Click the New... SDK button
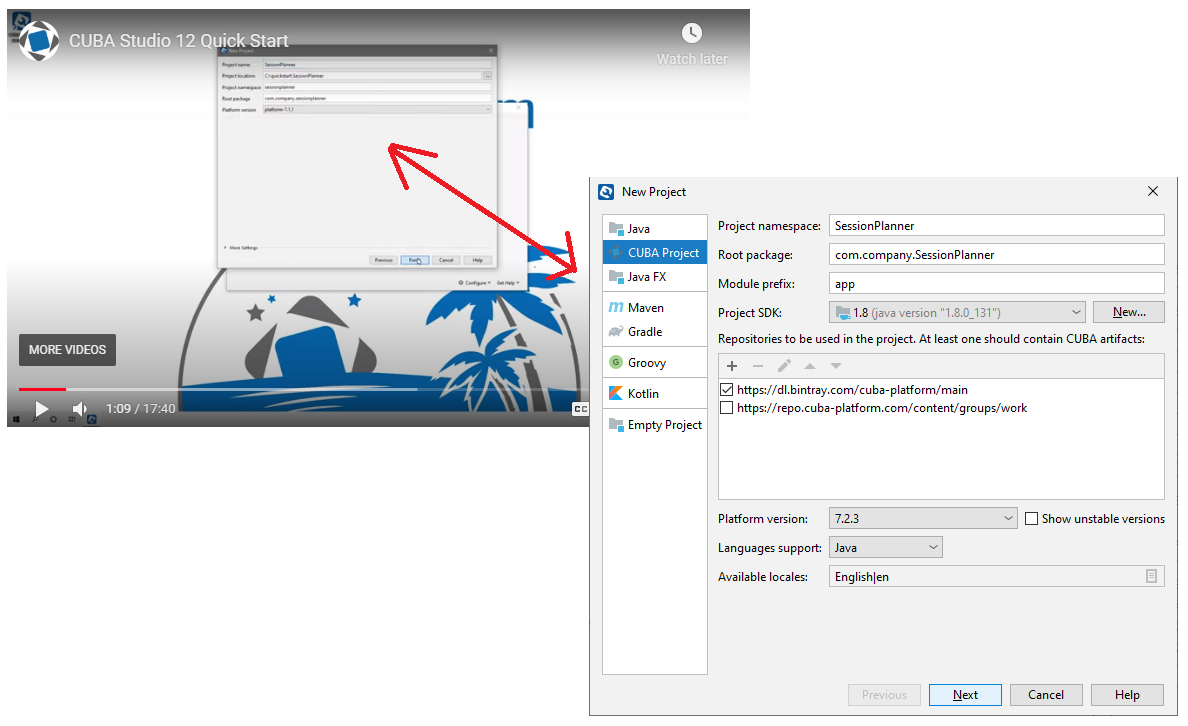Screen dimensions: 1188x726 [x=1128, y=311]
